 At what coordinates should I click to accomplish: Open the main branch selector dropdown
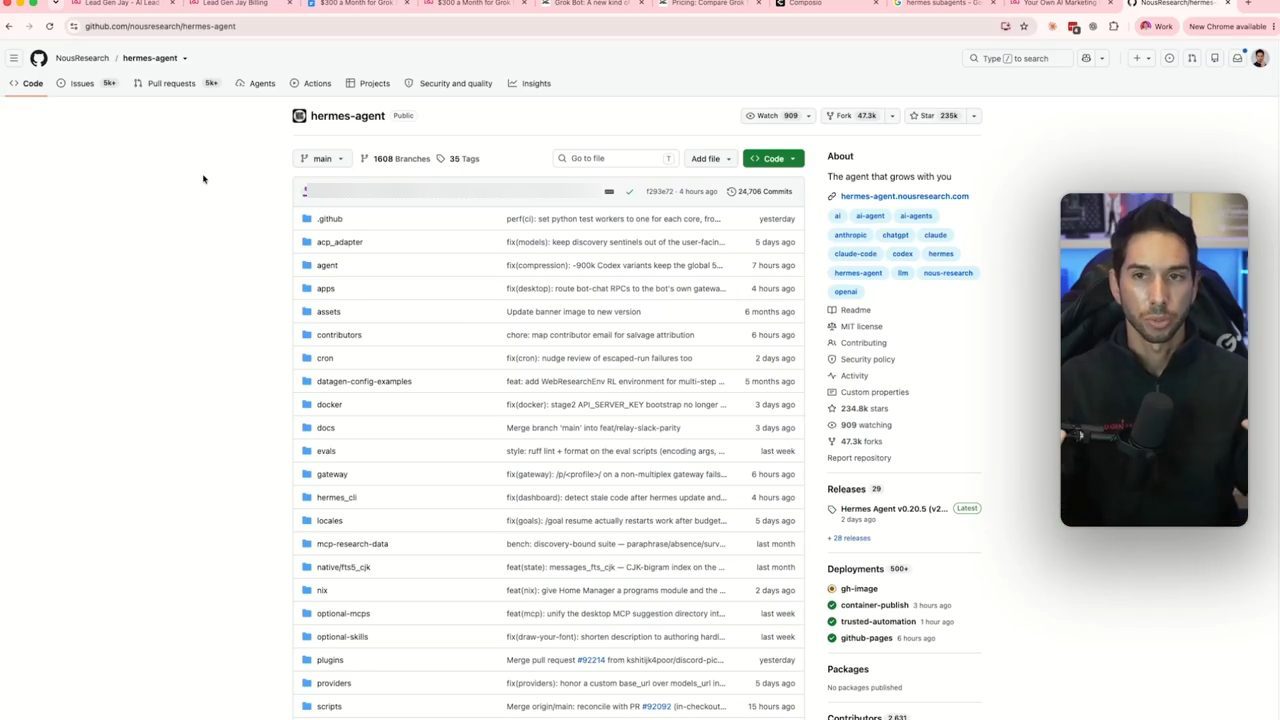322,158
